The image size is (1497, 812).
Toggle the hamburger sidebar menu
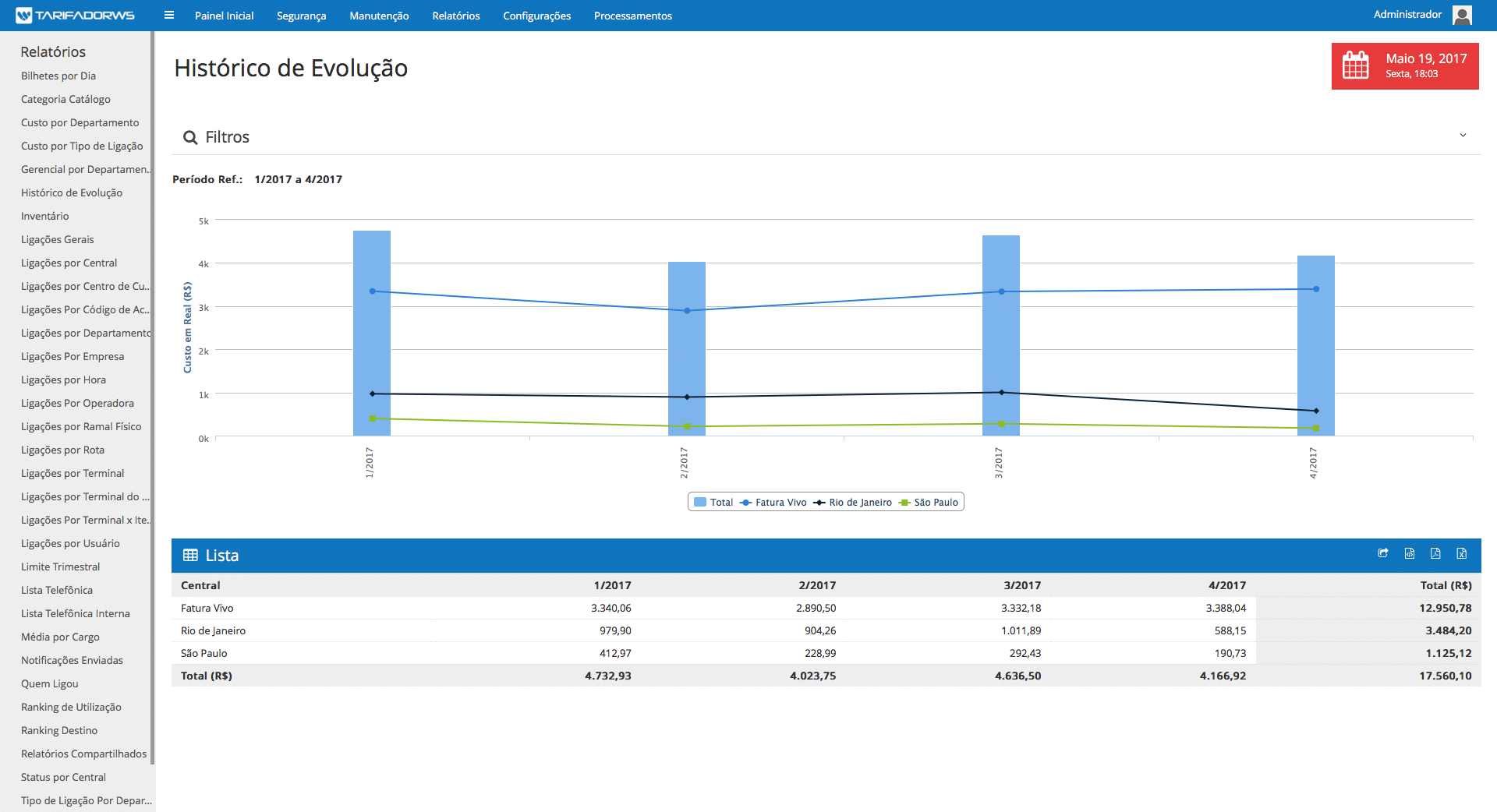(169, 16)
